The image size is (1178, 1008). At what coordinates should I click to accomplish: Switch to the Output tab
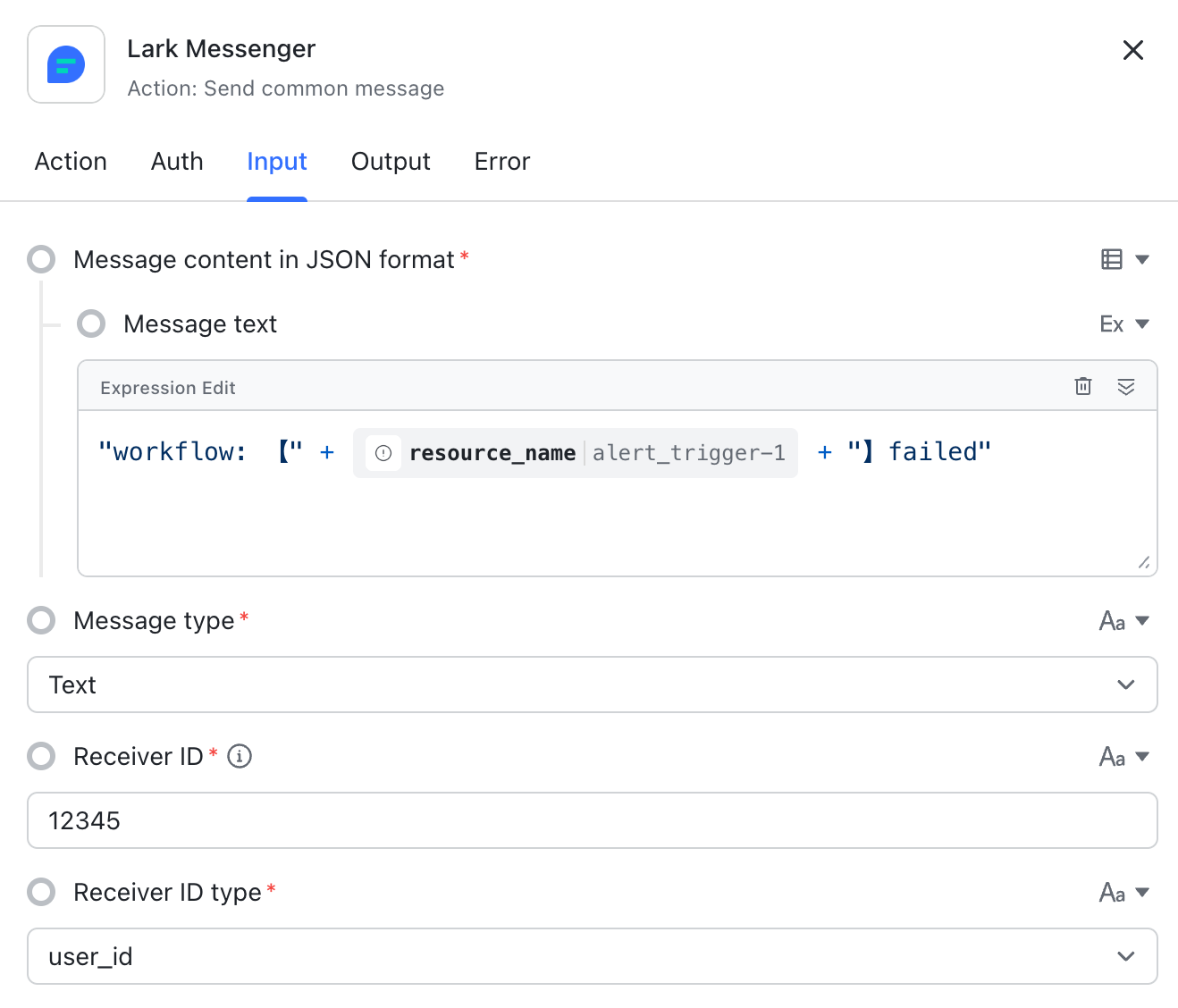[391, 162]
